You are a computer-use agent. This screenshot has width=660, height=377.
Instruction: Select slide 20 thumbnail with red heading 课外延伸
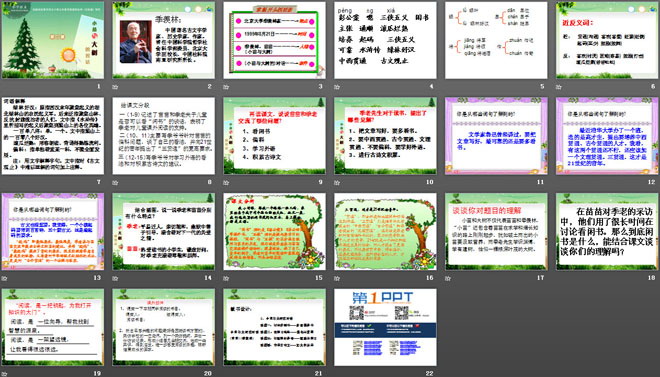click(163, 327)
